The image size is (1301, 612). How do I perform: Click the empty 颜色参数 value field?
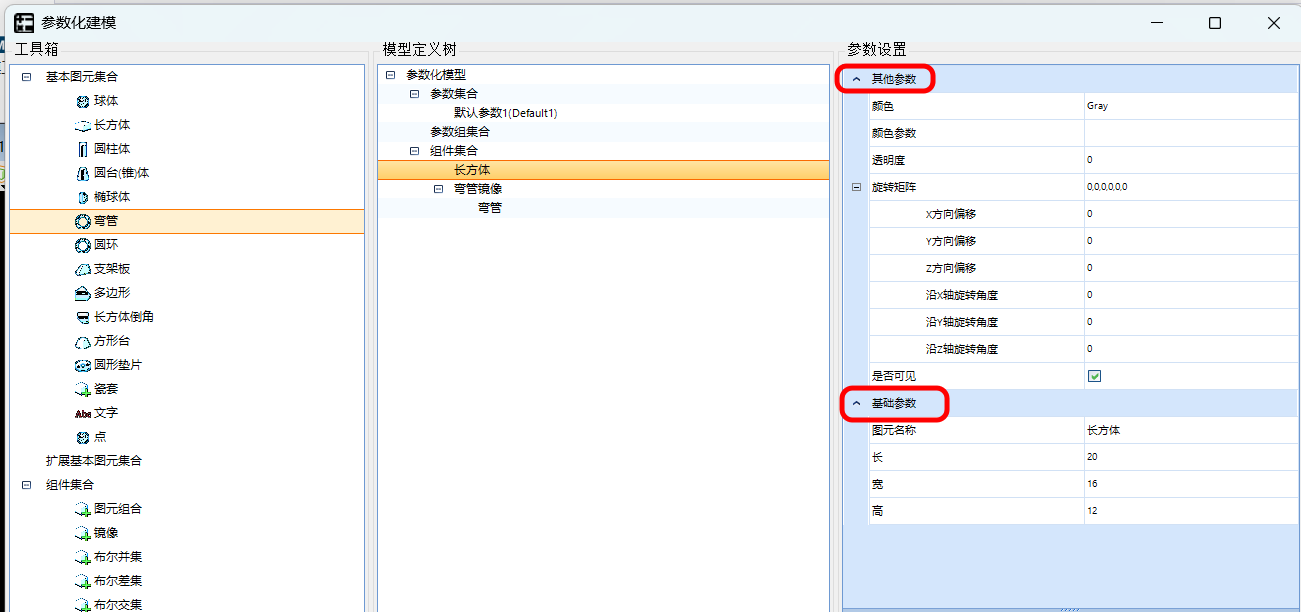click(1190, 132)
